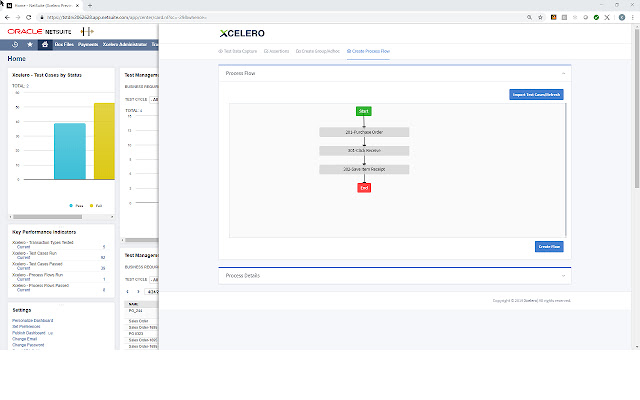Screen dimensions: 640x400
Task: Click Set Preferences link
Action: (x=26, y=327)
